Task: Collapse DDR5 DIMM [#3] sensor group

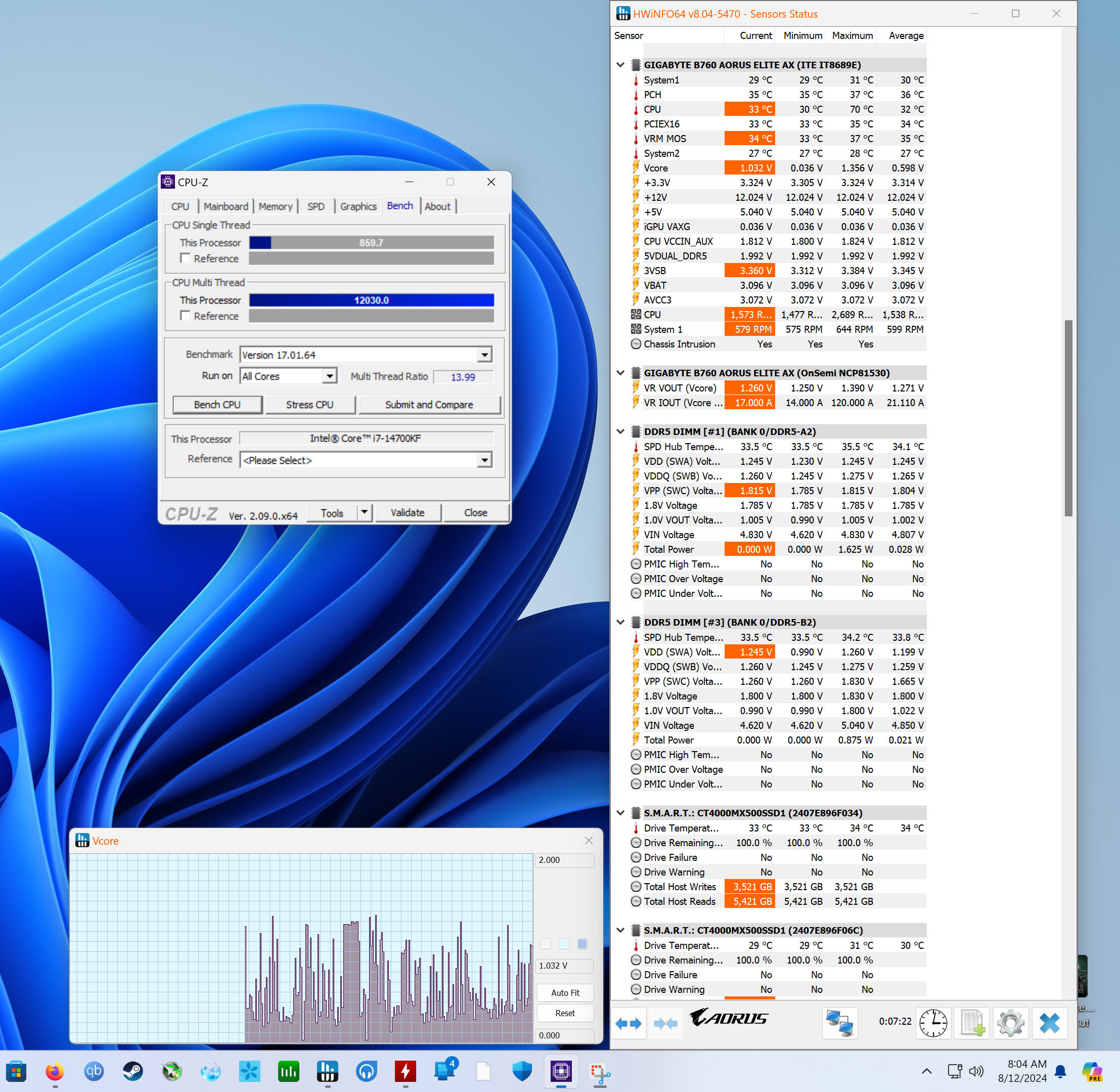Action: [x=620, y=622]
